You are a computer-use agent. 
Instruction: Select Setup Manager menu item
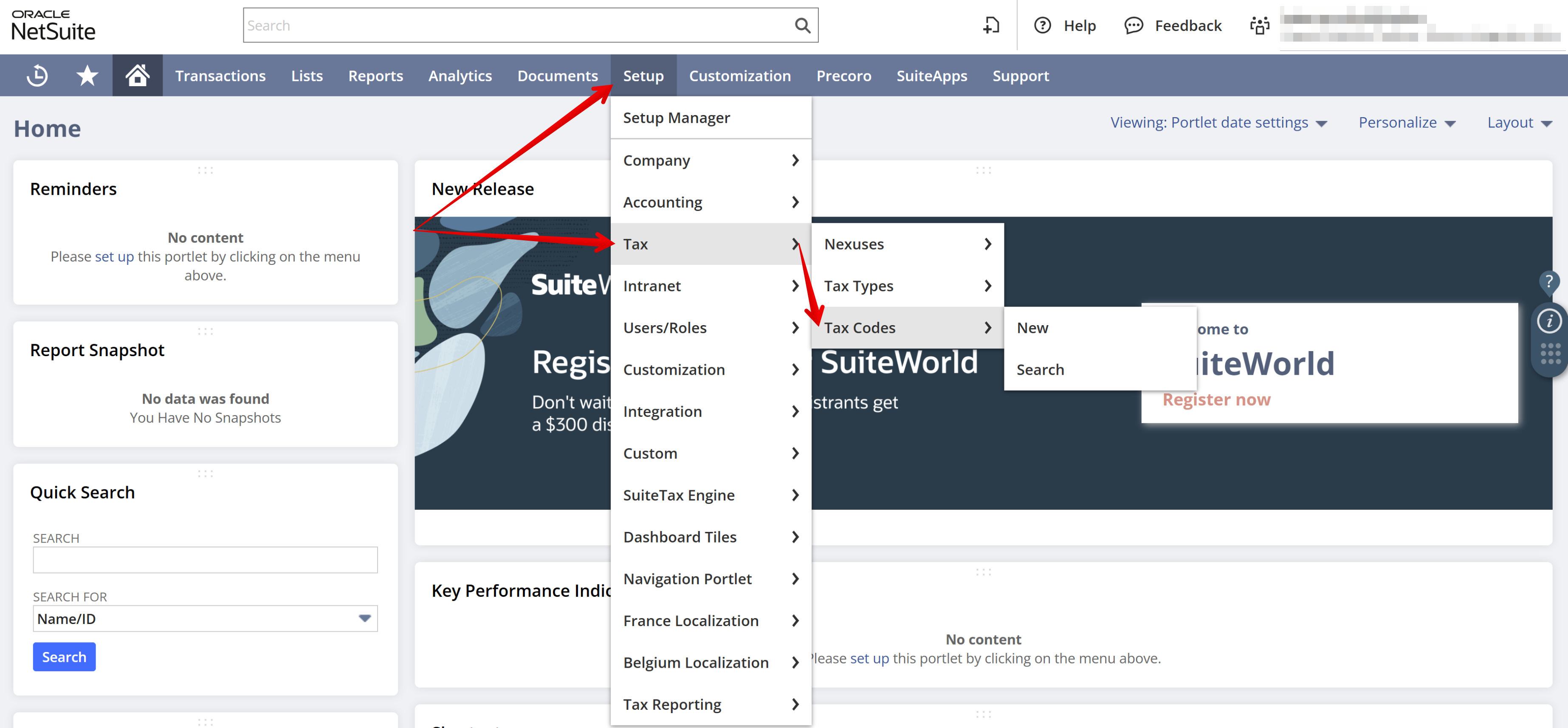coord(711,118)
